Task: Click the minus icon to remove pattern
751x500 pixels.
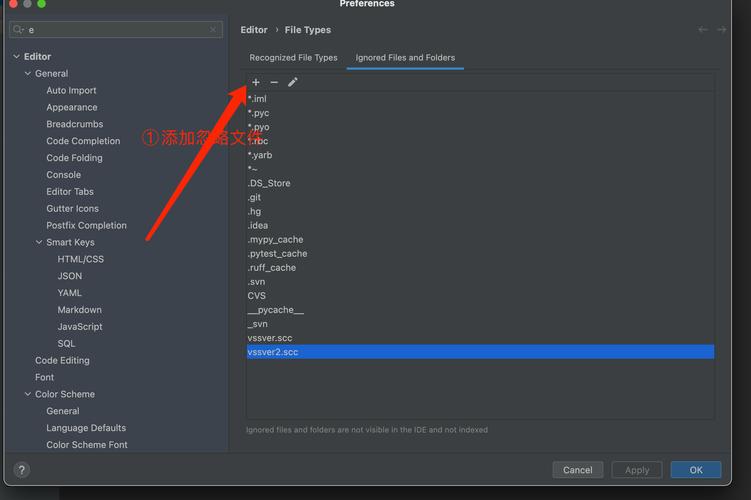Action: (x=274, y=83)
